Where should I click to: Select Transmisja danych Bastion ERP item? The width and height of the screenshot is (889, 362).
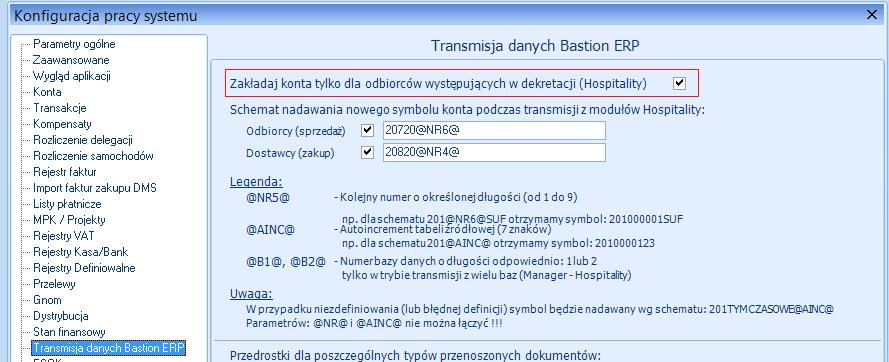point(109,347)
